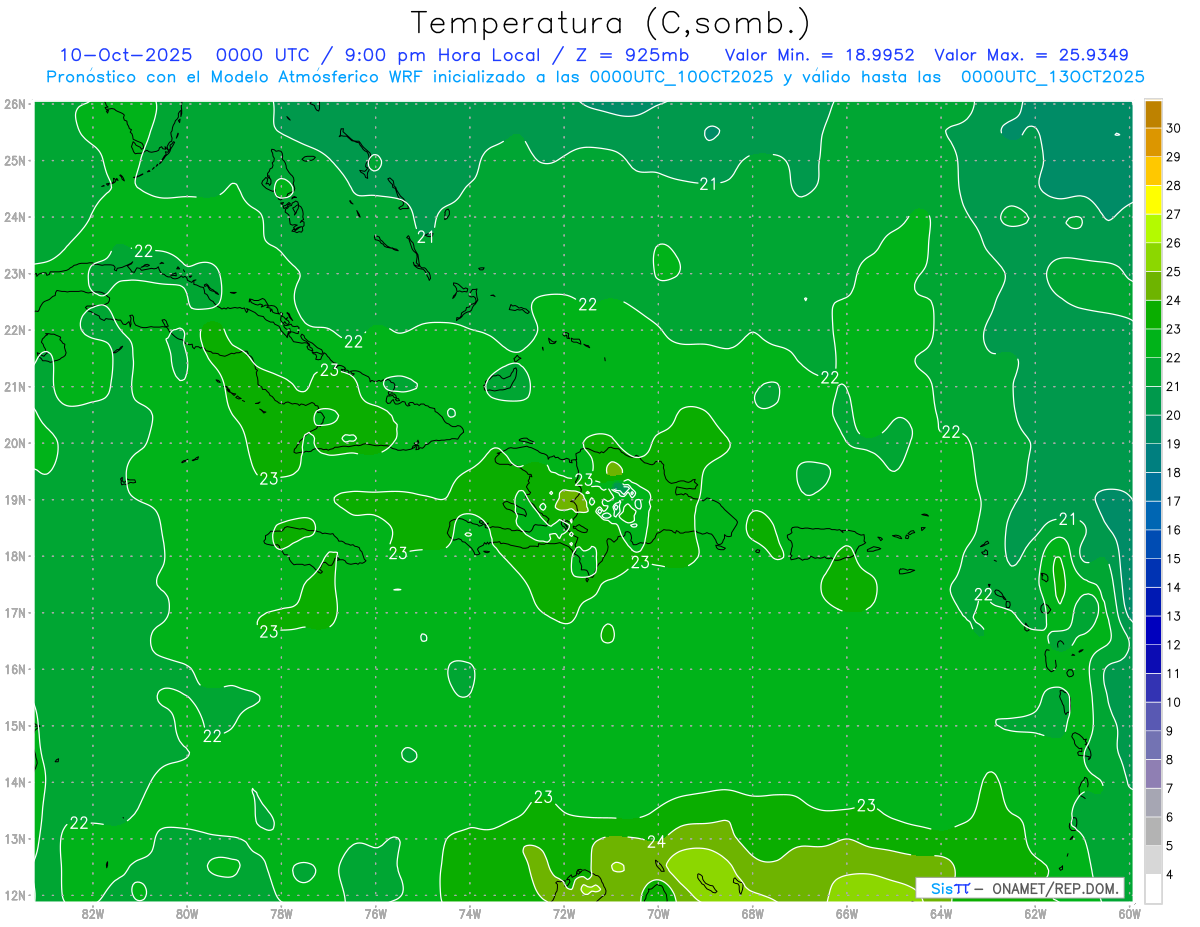Viewport: 1200px width, 927px height.
Task: Click the "ONAMET/REP.DOM." credit label
Action: coord(1056,888)
